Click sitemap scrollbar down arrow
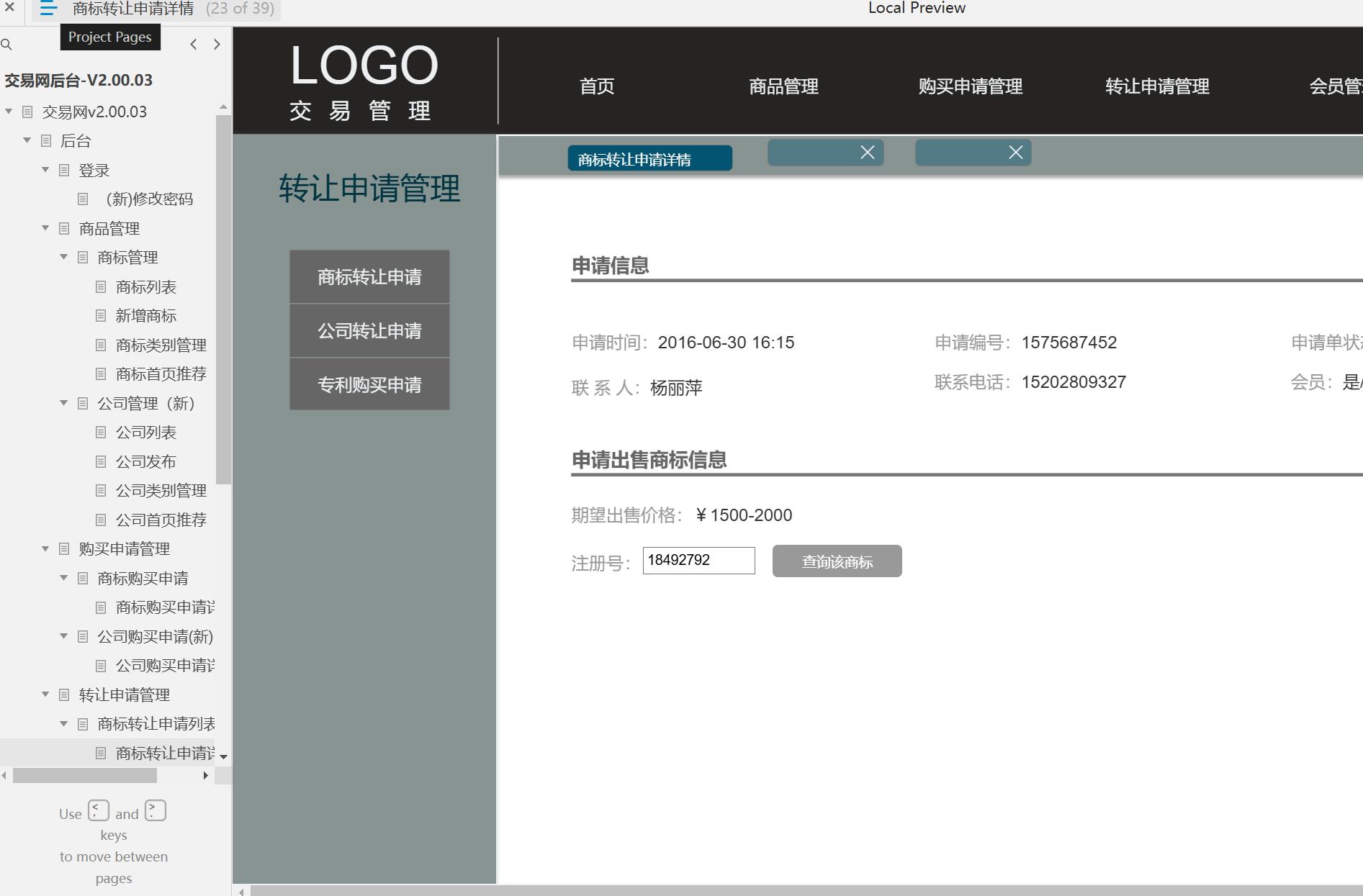The height and width of the screenshot is (896, 1363). pos(223,756)
